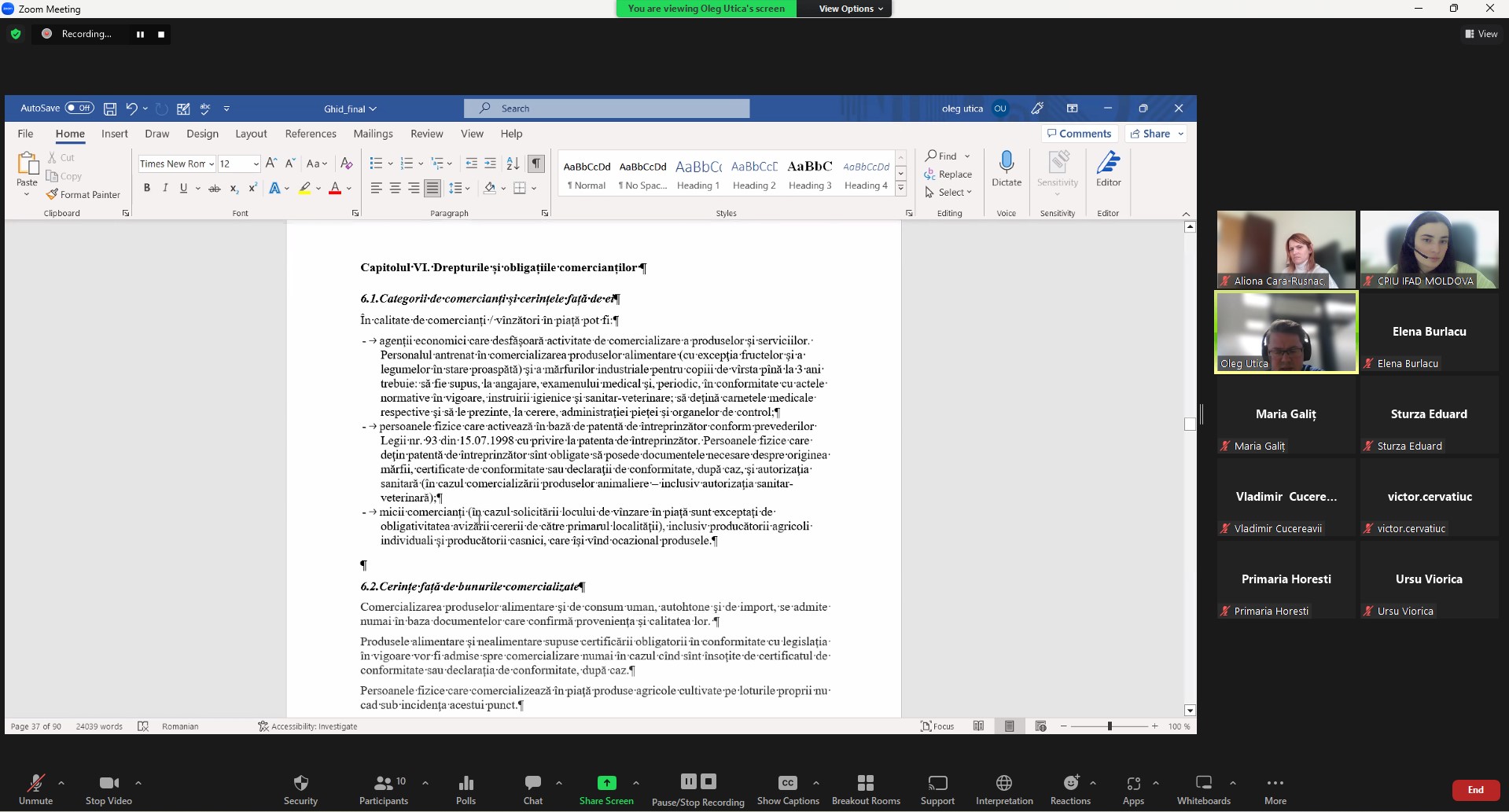Click the Interpretation globe icon

1003,789
